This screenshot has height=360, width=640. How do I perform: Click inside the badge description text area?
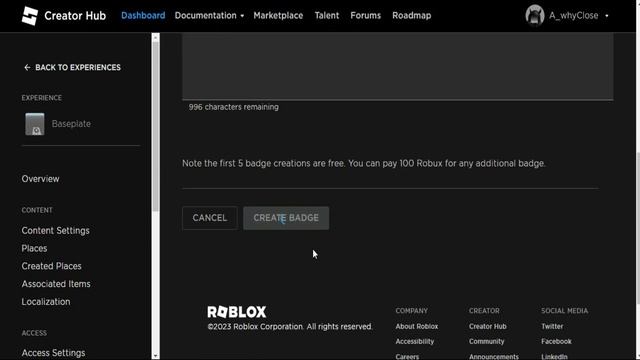[398, 66]
